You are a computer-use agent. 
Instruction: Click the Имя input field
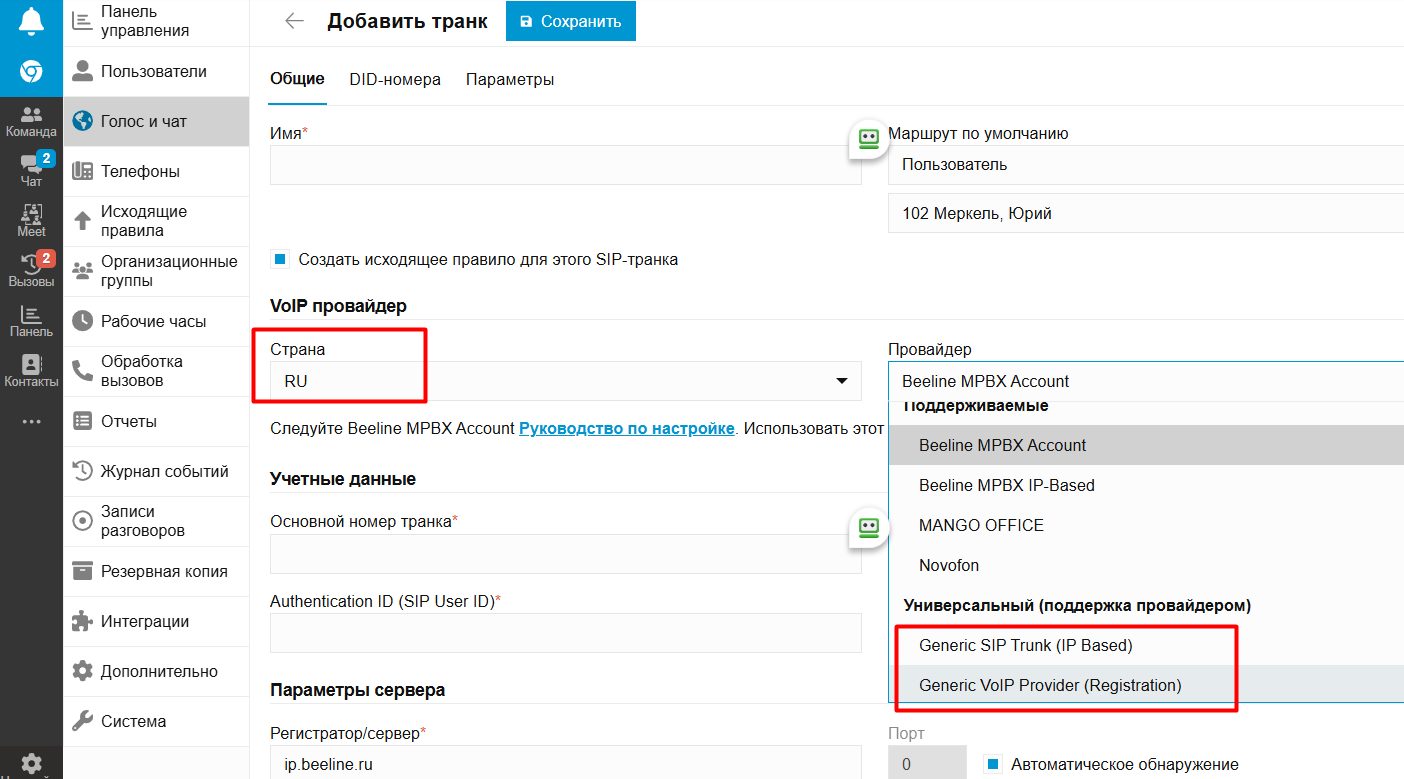[x=566, y=165]
